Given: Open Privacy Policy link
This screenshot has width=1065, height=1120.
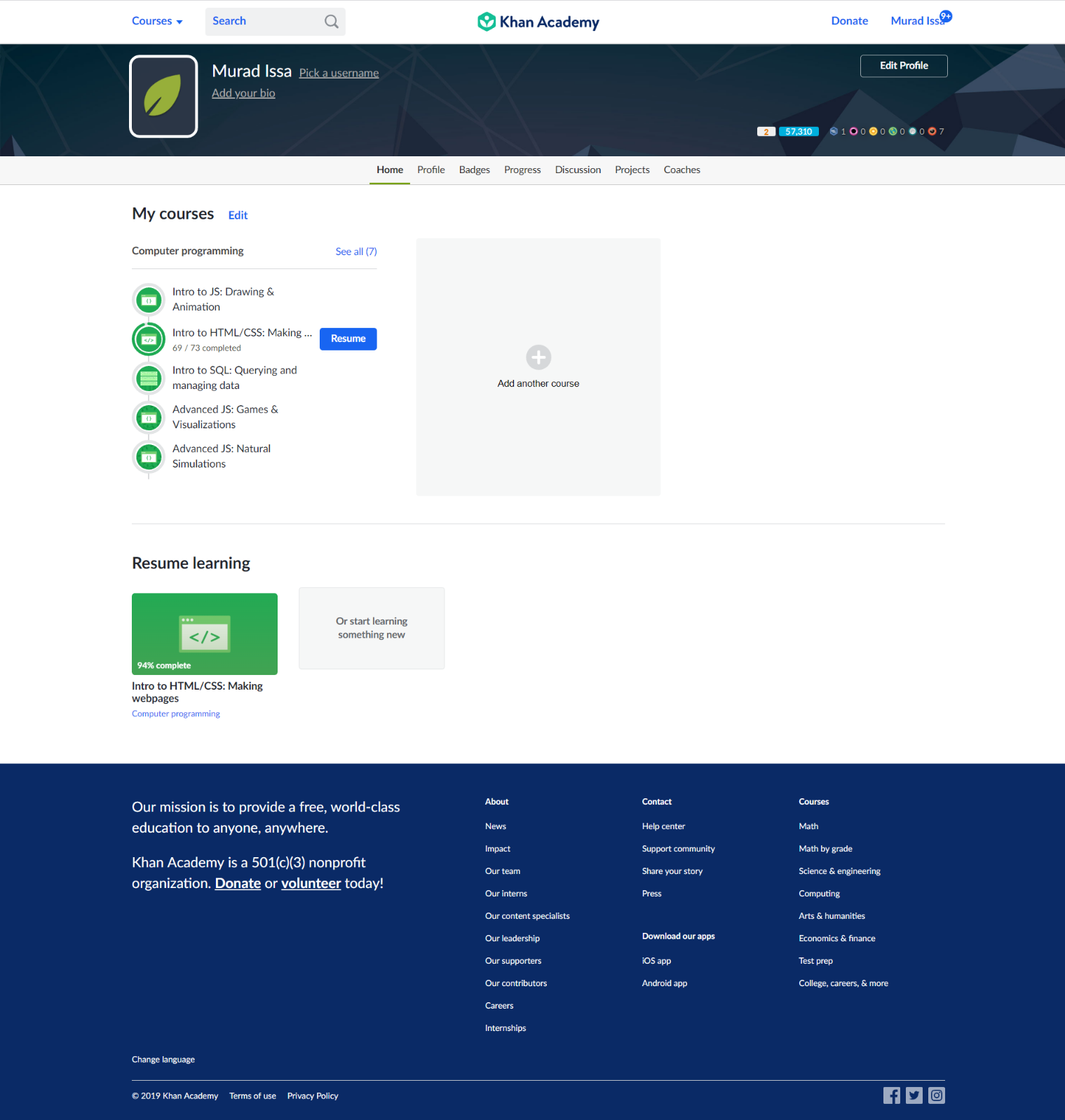Looking at the screenshot, I should (x=313, y=1096).
